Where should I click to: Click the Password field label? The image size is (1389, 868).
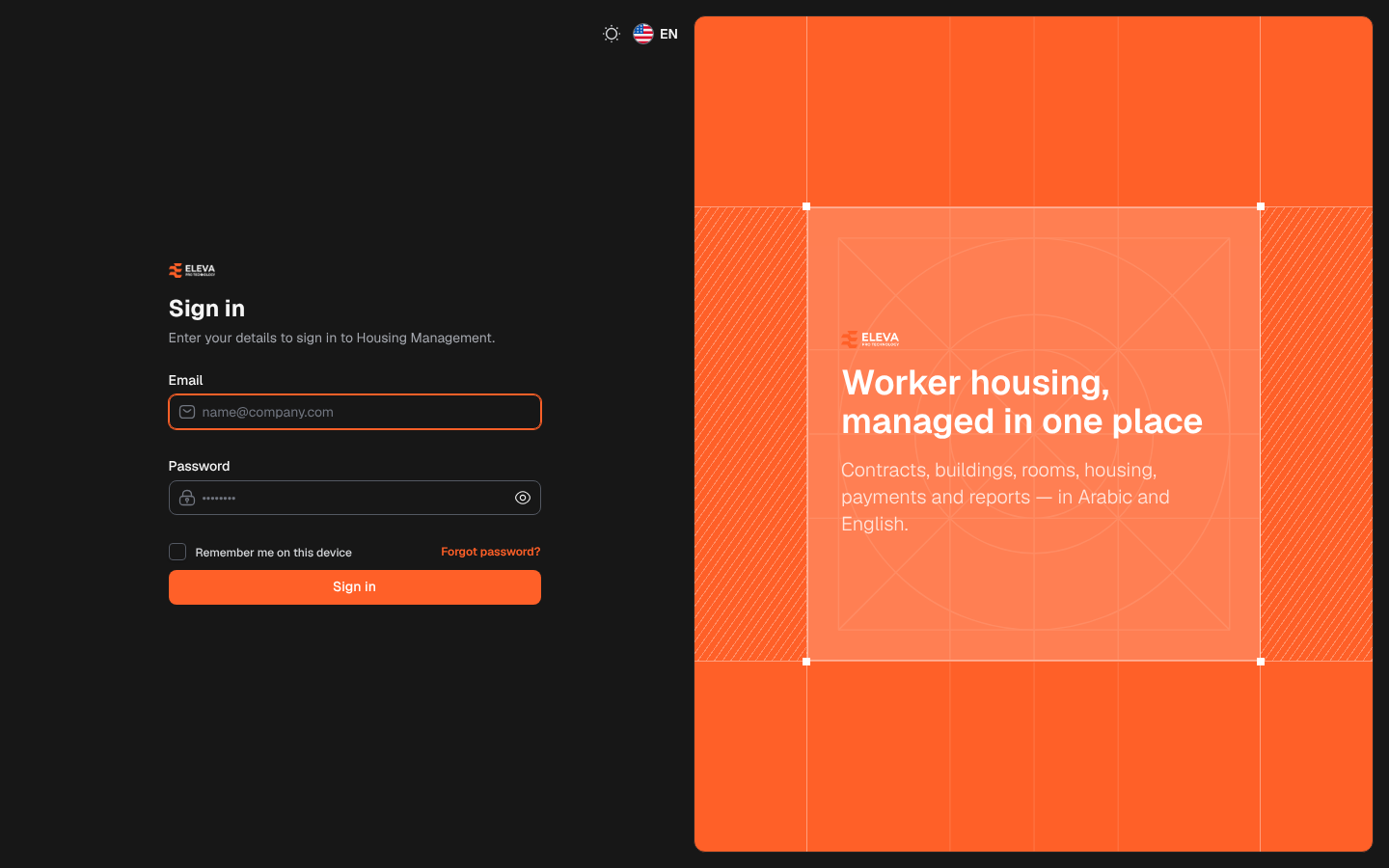[x=200, y=466]
